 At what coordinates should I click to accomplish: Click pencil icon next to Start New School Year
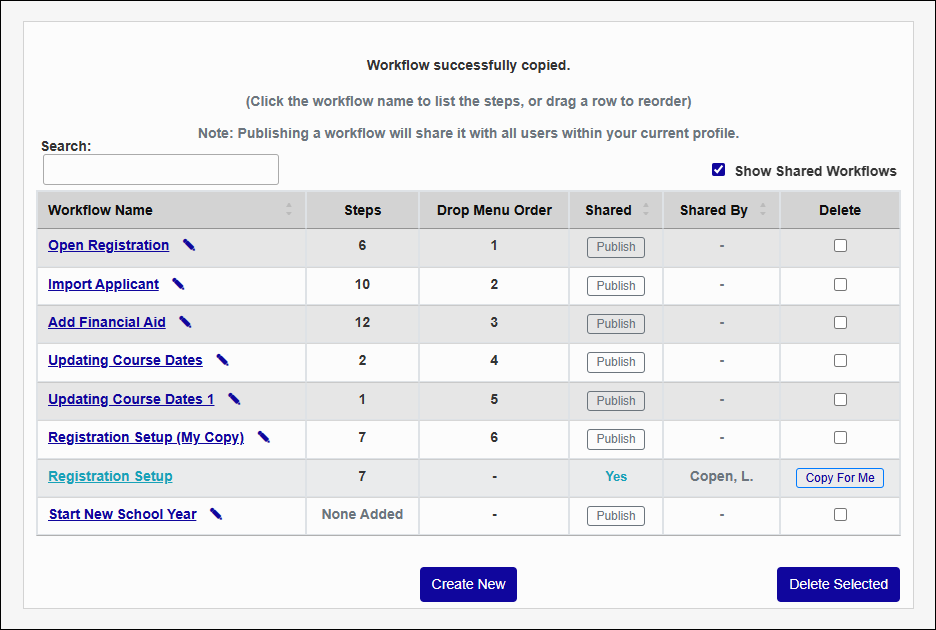click(x=216, y=514)
